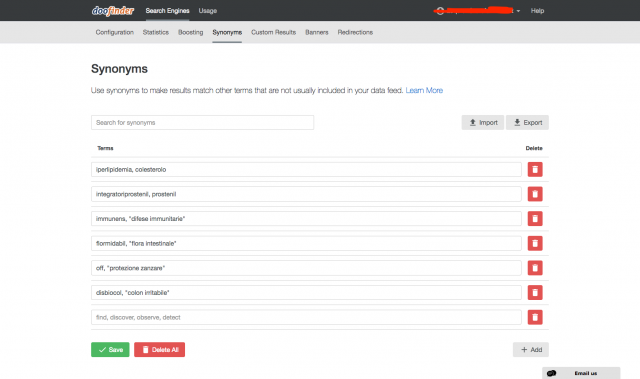Screen dimensions: 640x379
Task: Delete the iperlipidemia, colesterolo synonym row
Action: (x=535, y=169)
